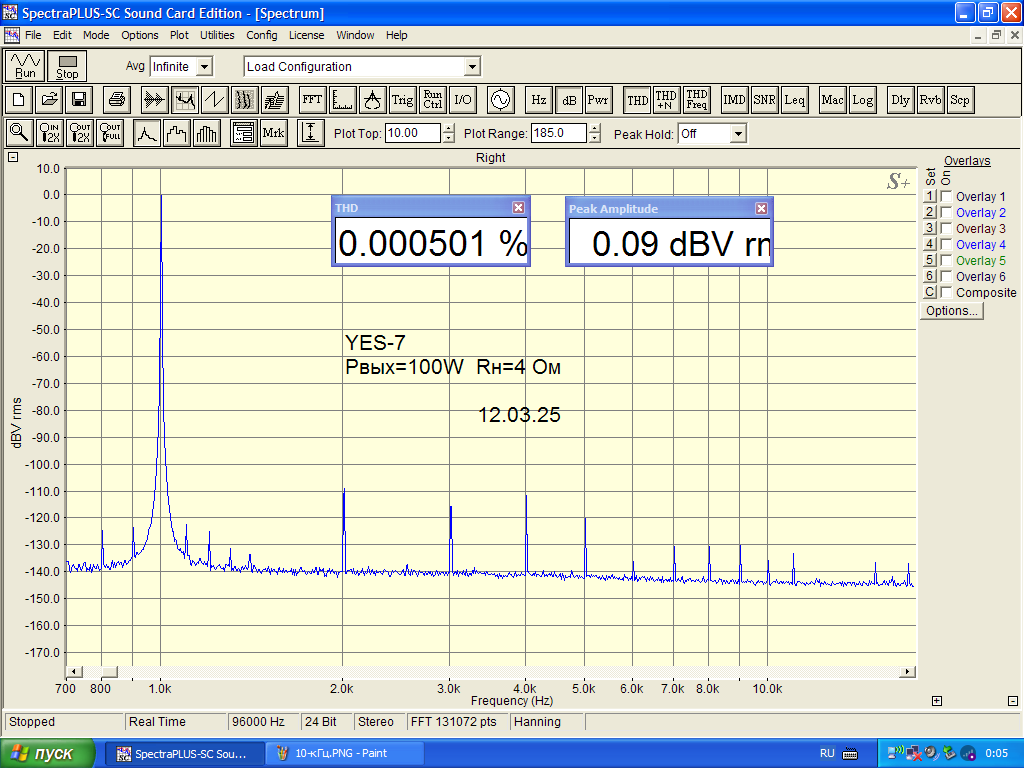Click the SNR measurement toolbar button
The image size is (1024, 768).
pyautogui.click(x=765, y=100)
